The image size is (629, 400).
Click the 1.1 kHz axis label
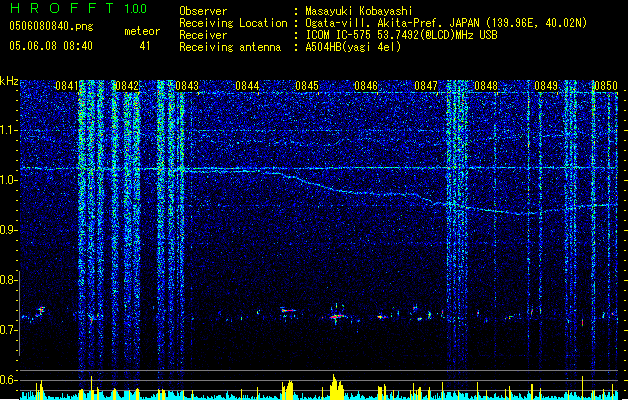[x=7, y=130]
